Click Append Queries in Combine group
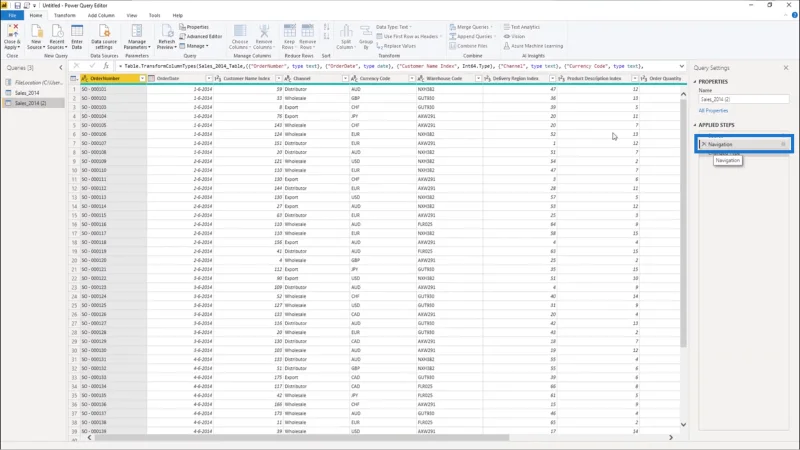This screenshot has width=800, height=450. 472,37
